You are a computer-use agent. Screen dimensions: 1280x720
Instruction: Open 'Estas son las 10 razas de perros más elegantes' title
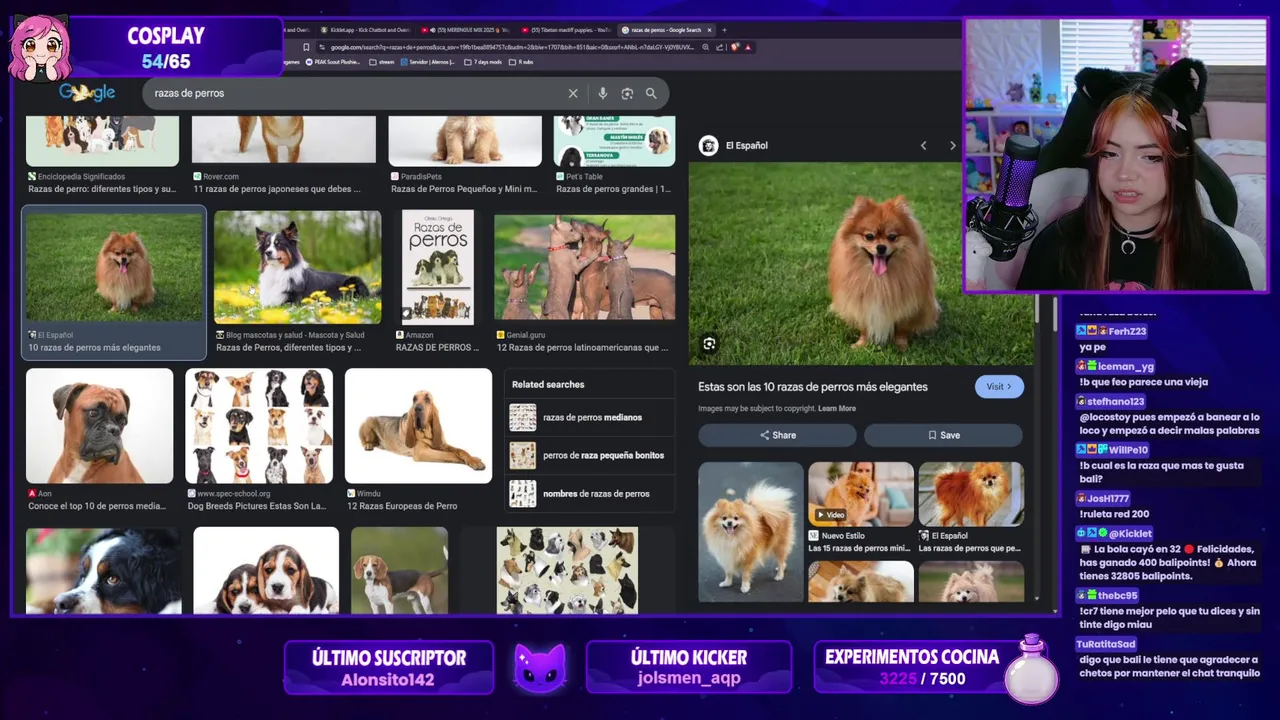pos(813,386)
